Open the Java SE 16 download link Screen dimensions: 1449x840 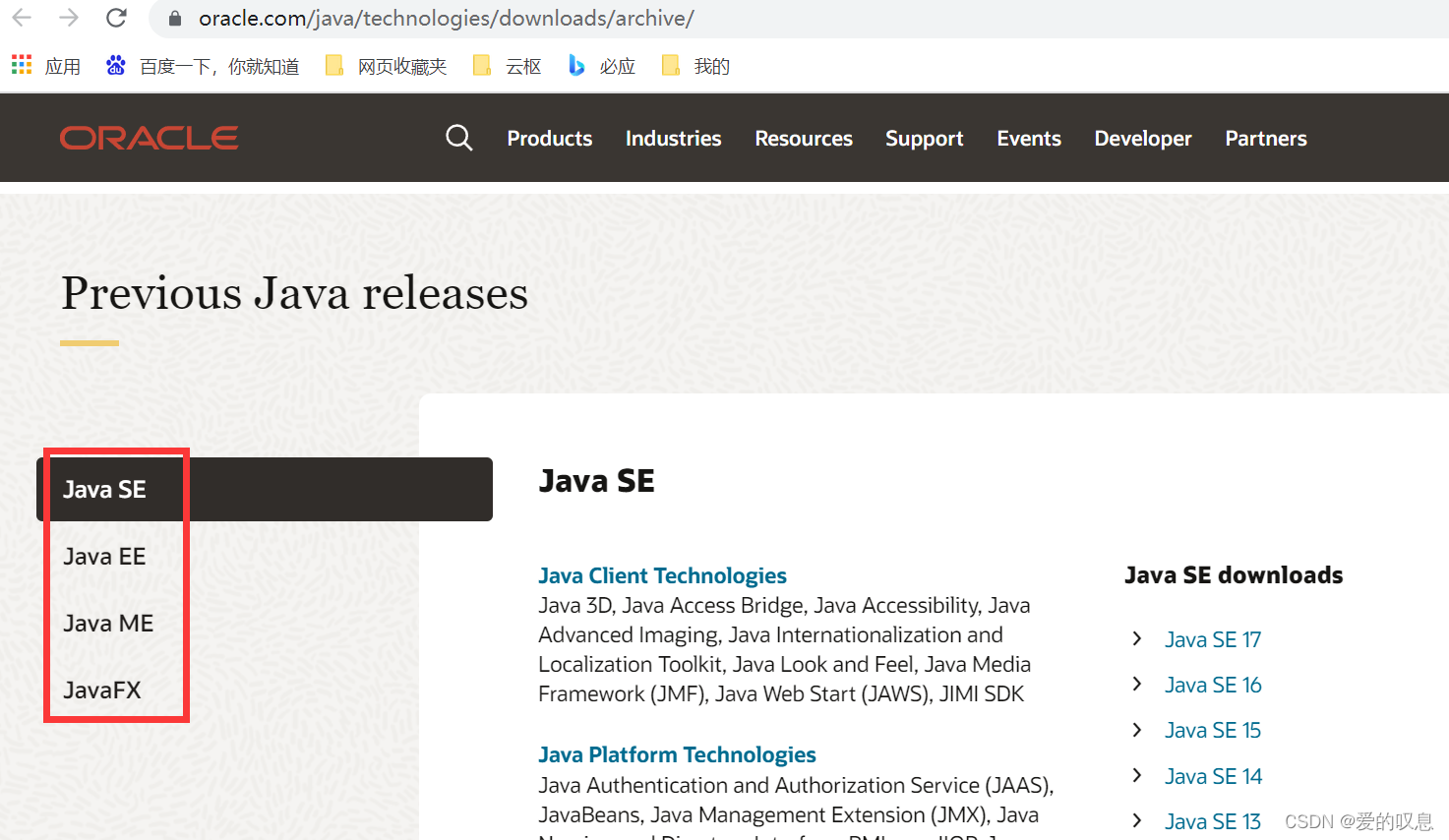tap(1213, 686)
